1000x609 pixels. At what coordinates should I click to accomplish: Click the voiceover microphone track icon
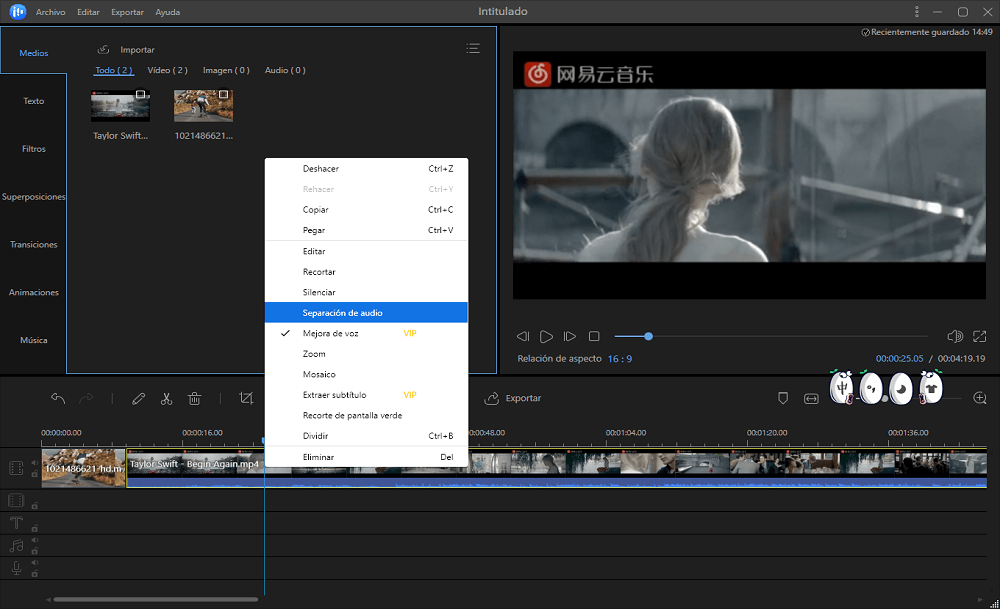[16, 568]
